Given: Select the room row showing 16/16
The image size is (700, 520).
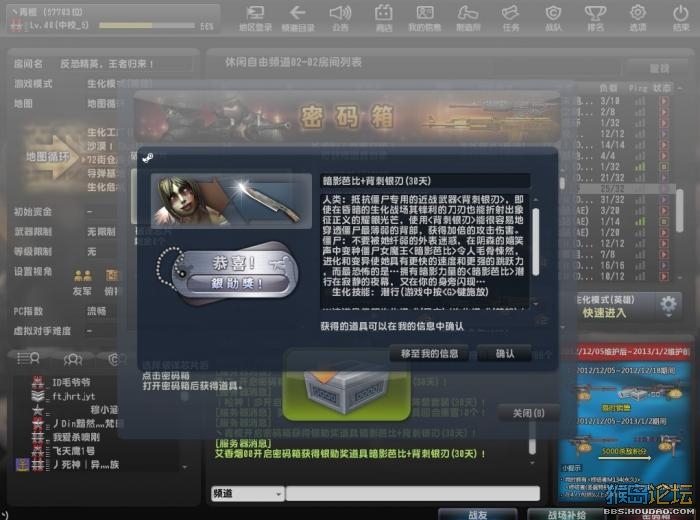Looking at the screenshot, I should click(623, 265).
